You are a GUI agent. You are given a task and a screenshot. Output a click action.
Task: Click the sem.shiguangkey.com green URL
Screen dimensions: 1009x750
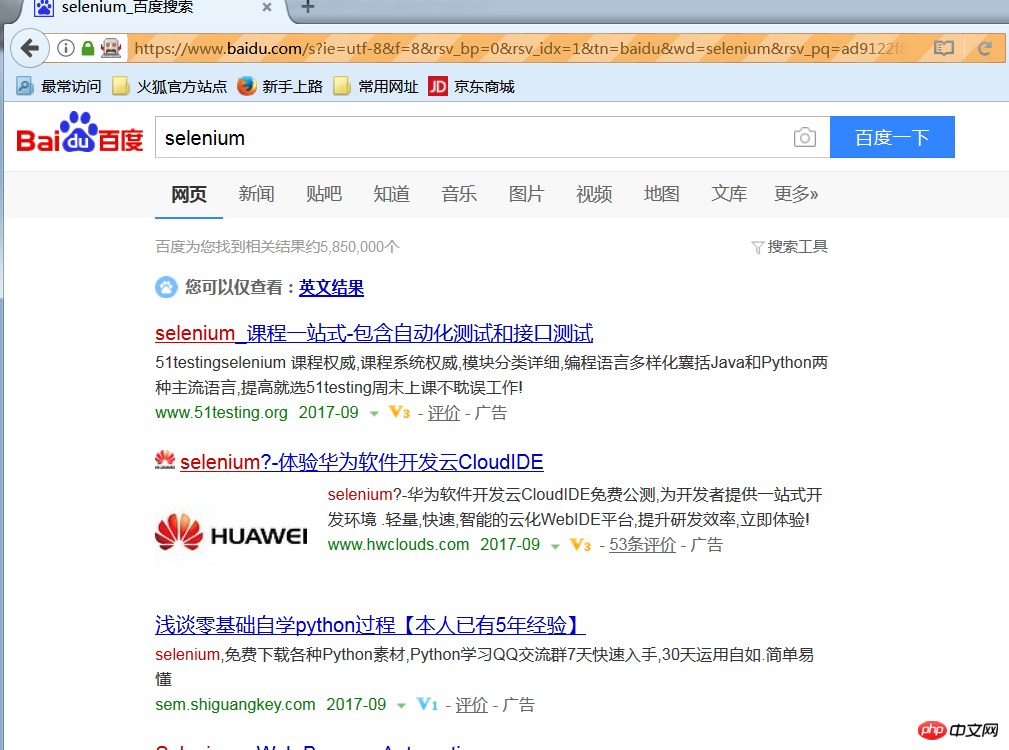235,704
